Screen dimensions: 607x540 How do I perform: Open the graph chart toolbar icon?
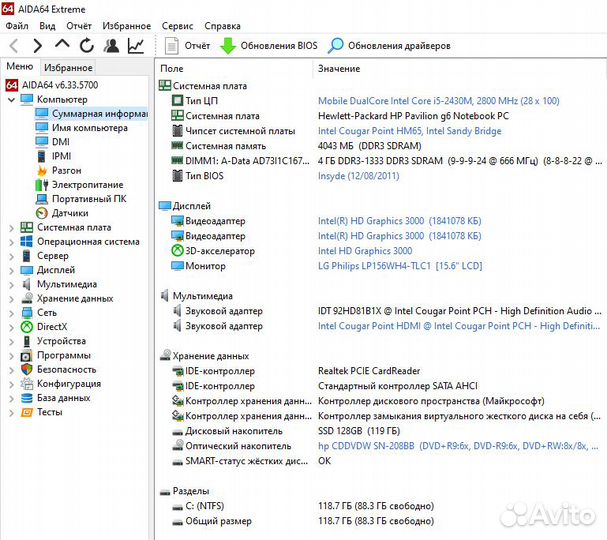[136, 46]
